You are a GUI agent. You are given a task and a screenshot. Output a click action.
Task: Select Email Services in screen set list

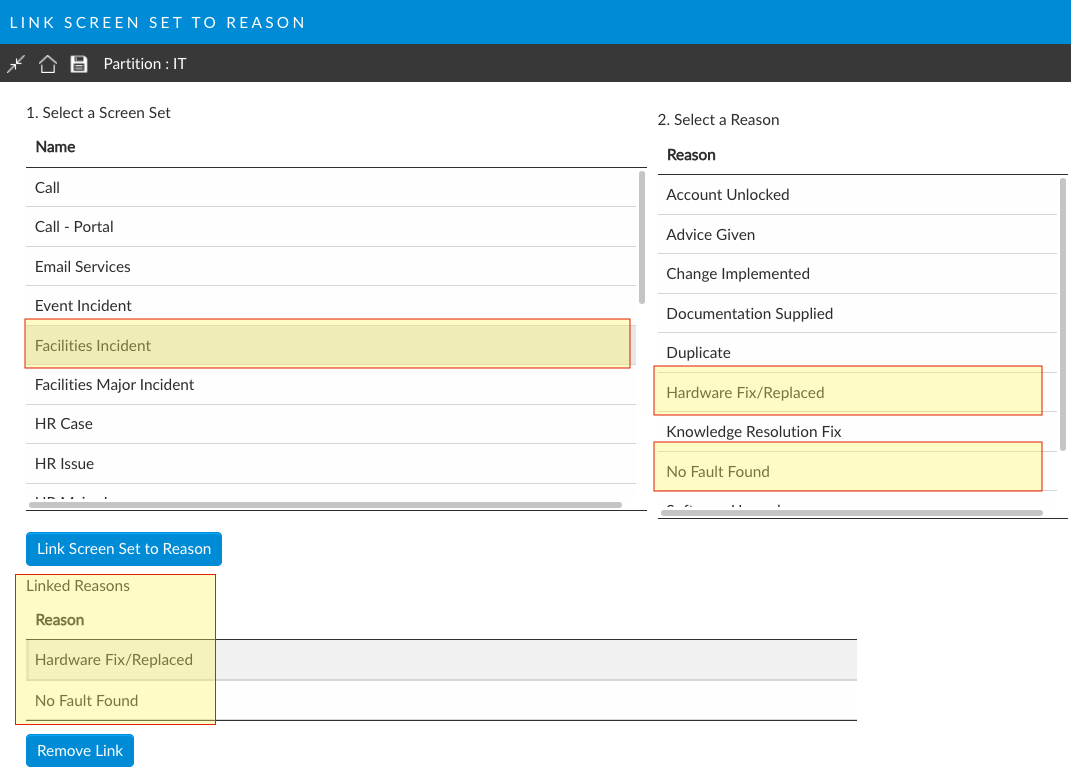(x=82, y=267)
